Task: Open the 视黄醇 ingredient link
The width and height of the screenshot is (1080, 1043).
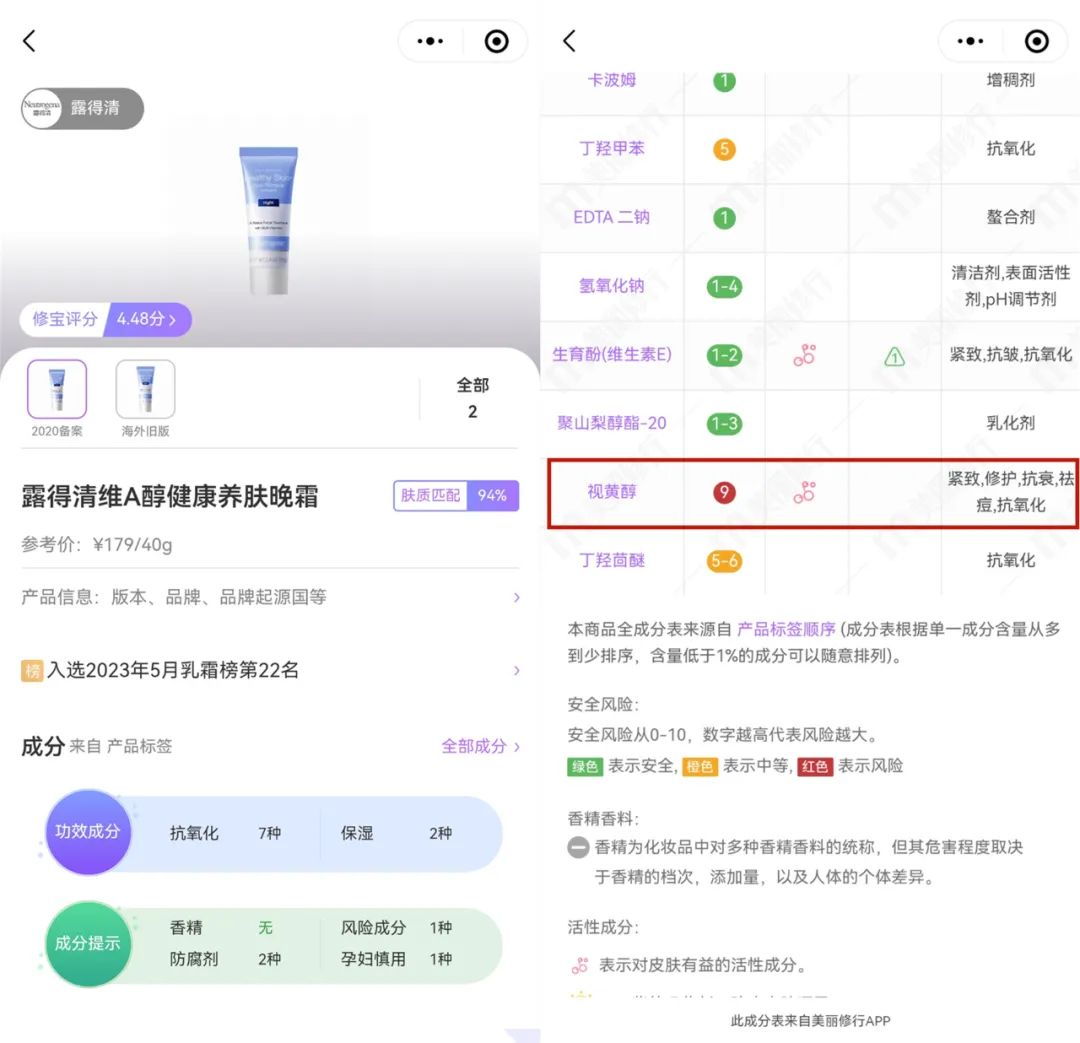Action: 612,492
